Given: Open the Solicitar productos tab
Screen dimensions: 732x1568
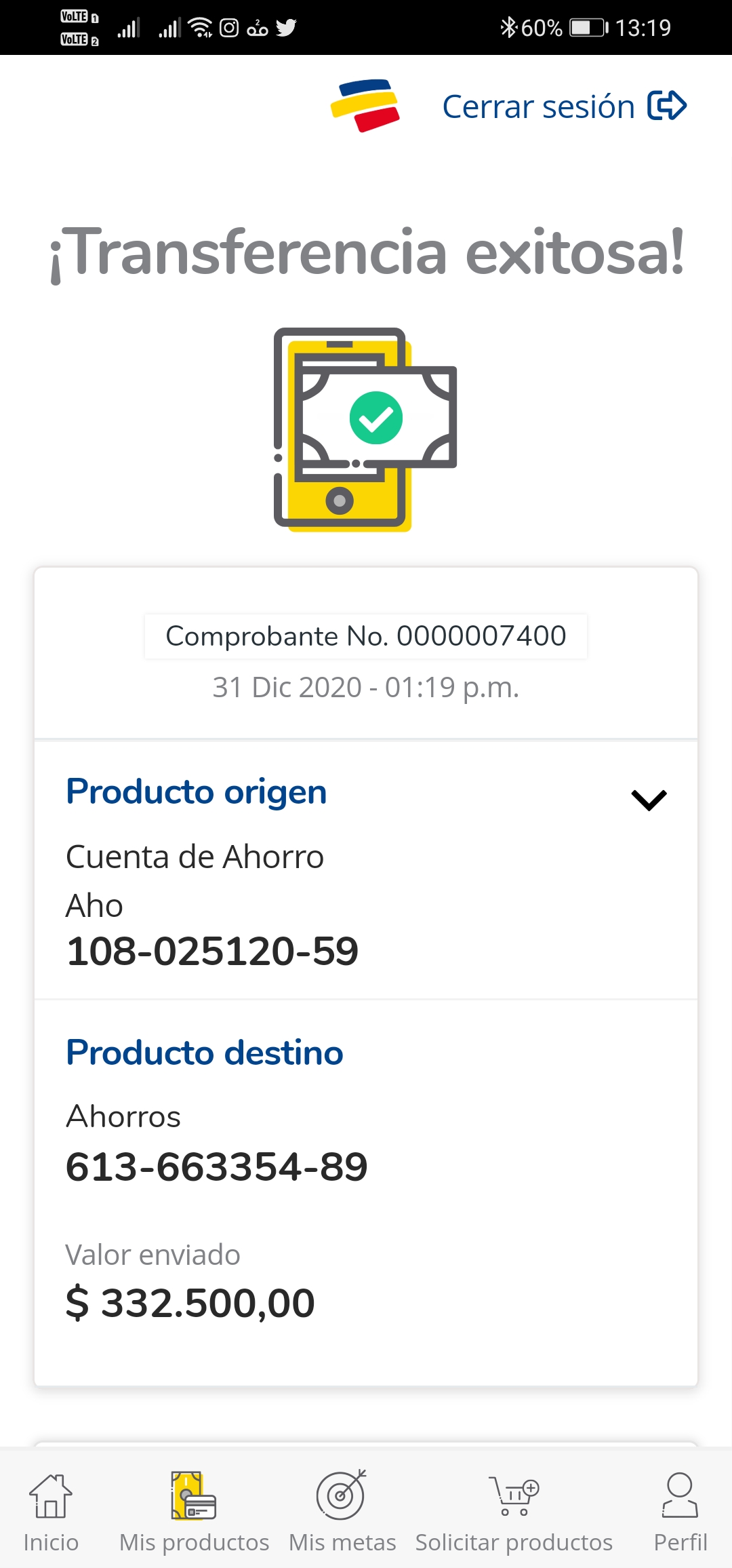Looking at the screenshot, I should click(514, 1542).
